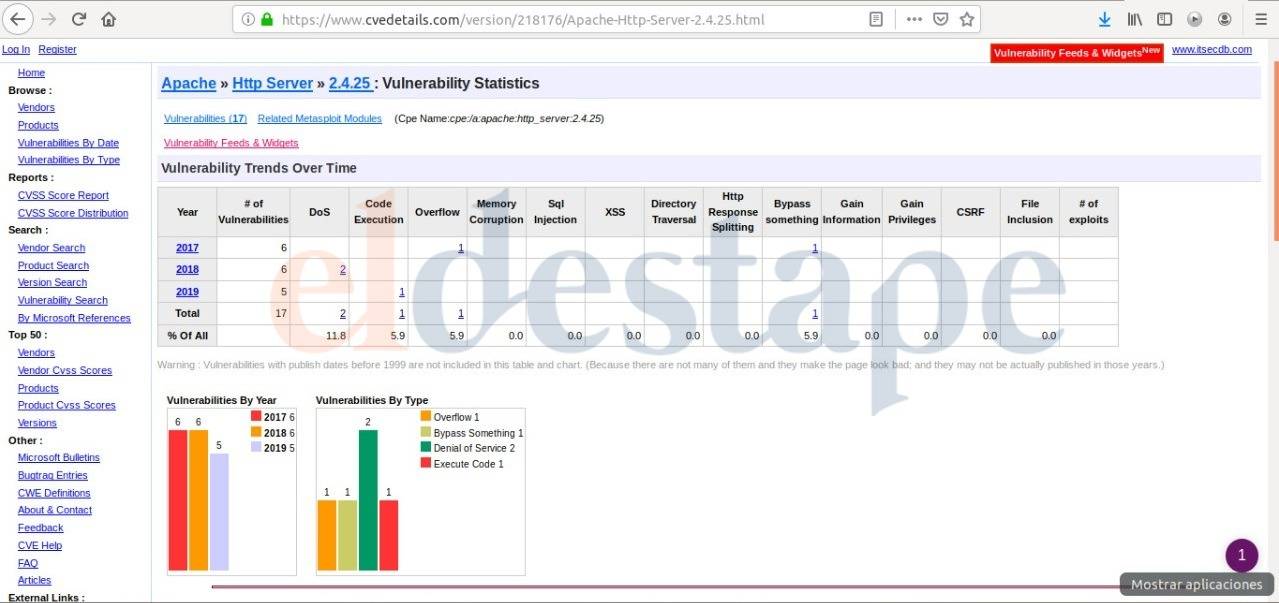Save page to Pocket icon
Screen dimensions: 1279x603
point(940,19)
